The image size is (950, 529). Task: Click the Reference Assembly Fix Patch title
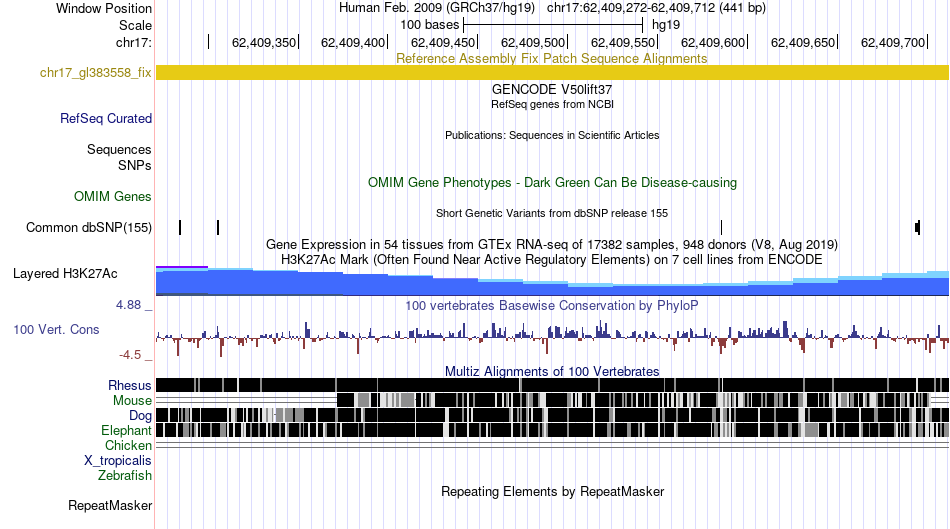551,58
